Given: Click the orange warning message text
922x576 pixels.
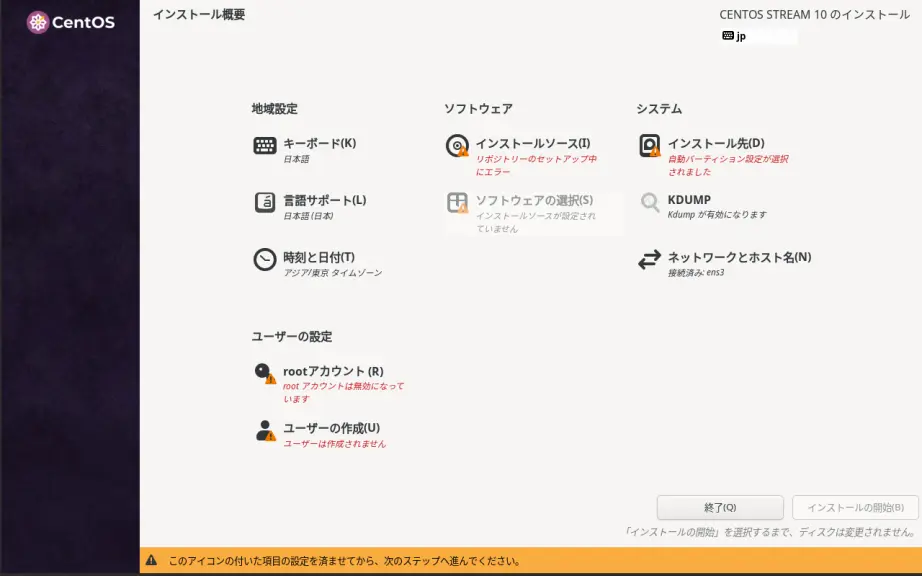Looking at the screenshot, I should (344, 561).
